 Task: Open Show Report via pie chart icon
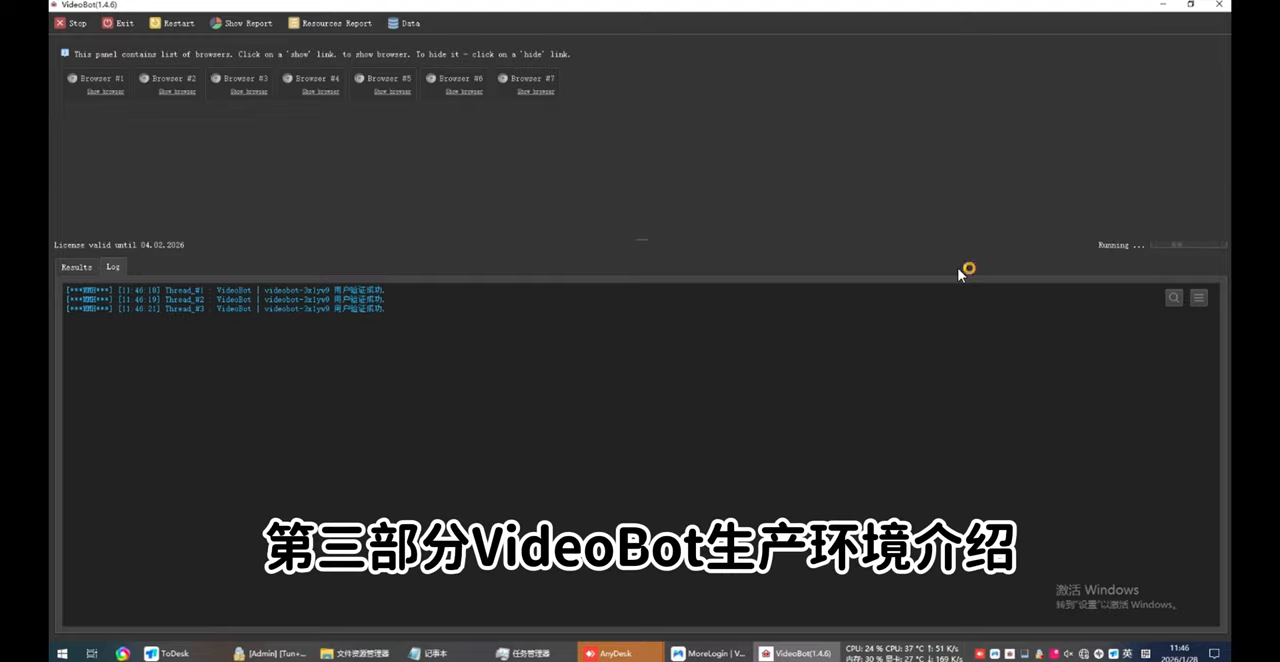(x=216, y=23)
